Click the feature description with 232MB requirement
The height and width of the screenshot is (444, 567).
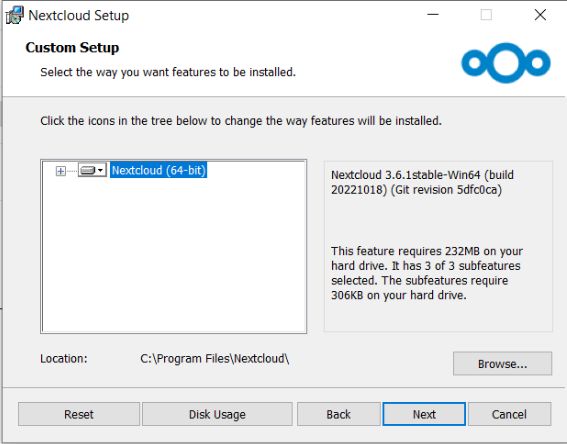[427, 273]
